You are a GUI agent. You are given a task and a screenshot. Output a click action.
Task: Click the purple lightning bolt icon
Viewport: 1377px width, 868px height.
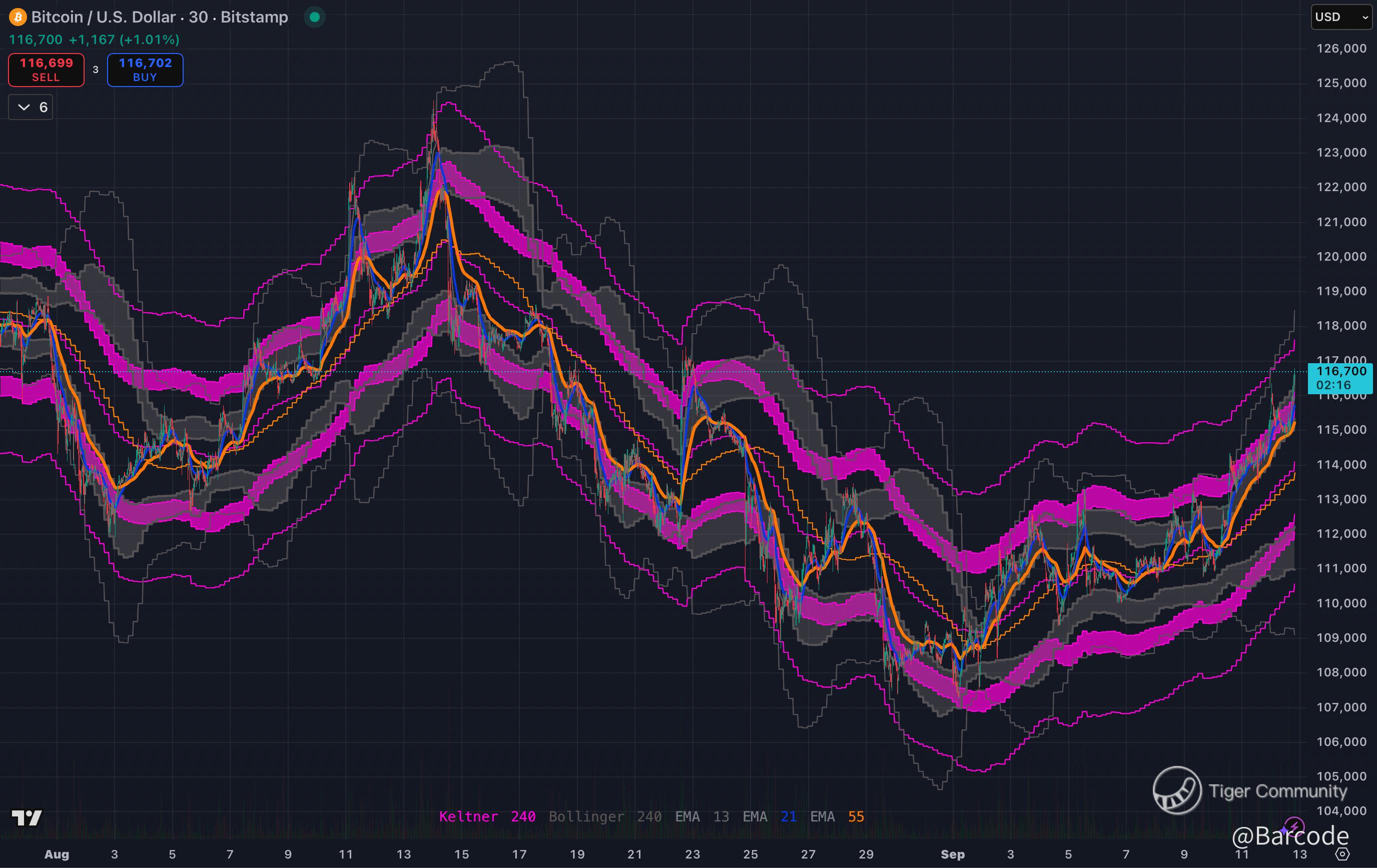(1293, 827)
